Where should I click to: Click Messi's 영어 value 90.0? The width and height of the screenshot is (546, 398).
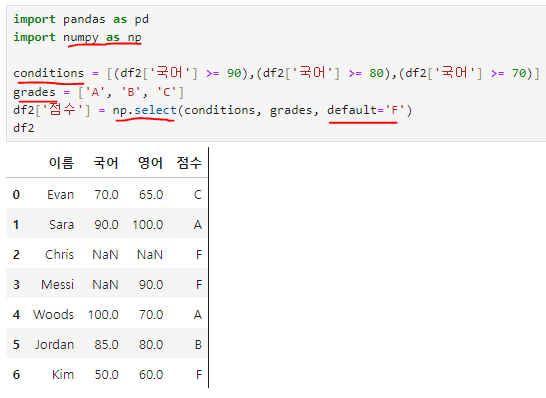[151, 284]
